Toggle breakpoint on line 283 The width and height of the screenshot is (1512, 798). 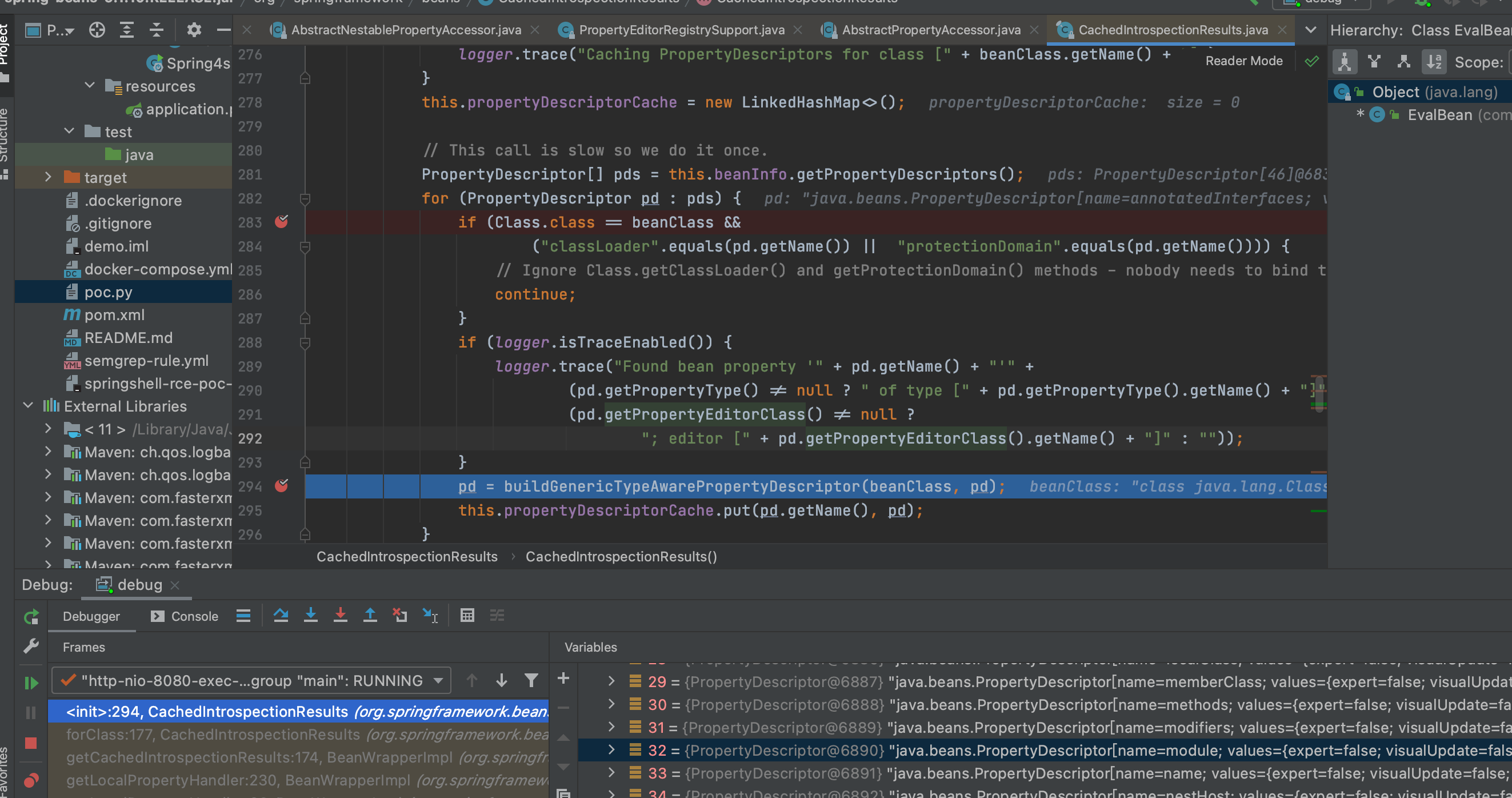[282, 222]
